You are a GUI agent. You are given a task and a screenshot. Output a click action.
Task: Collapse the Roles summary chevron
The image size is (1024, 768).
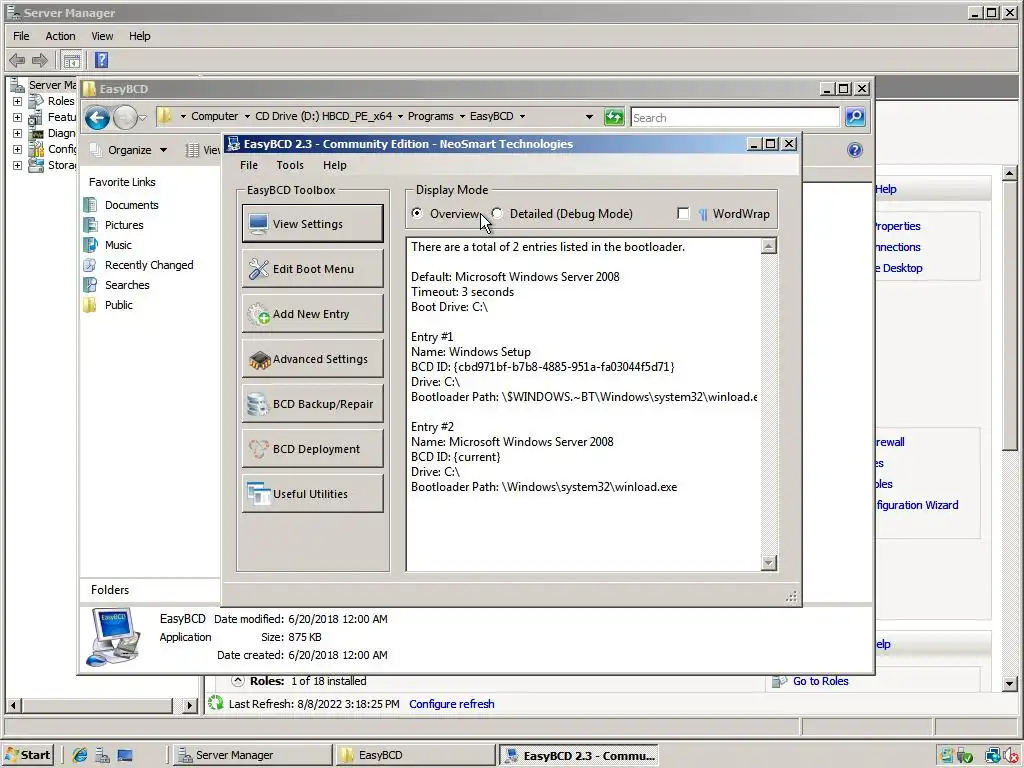(x=238, y=681)
